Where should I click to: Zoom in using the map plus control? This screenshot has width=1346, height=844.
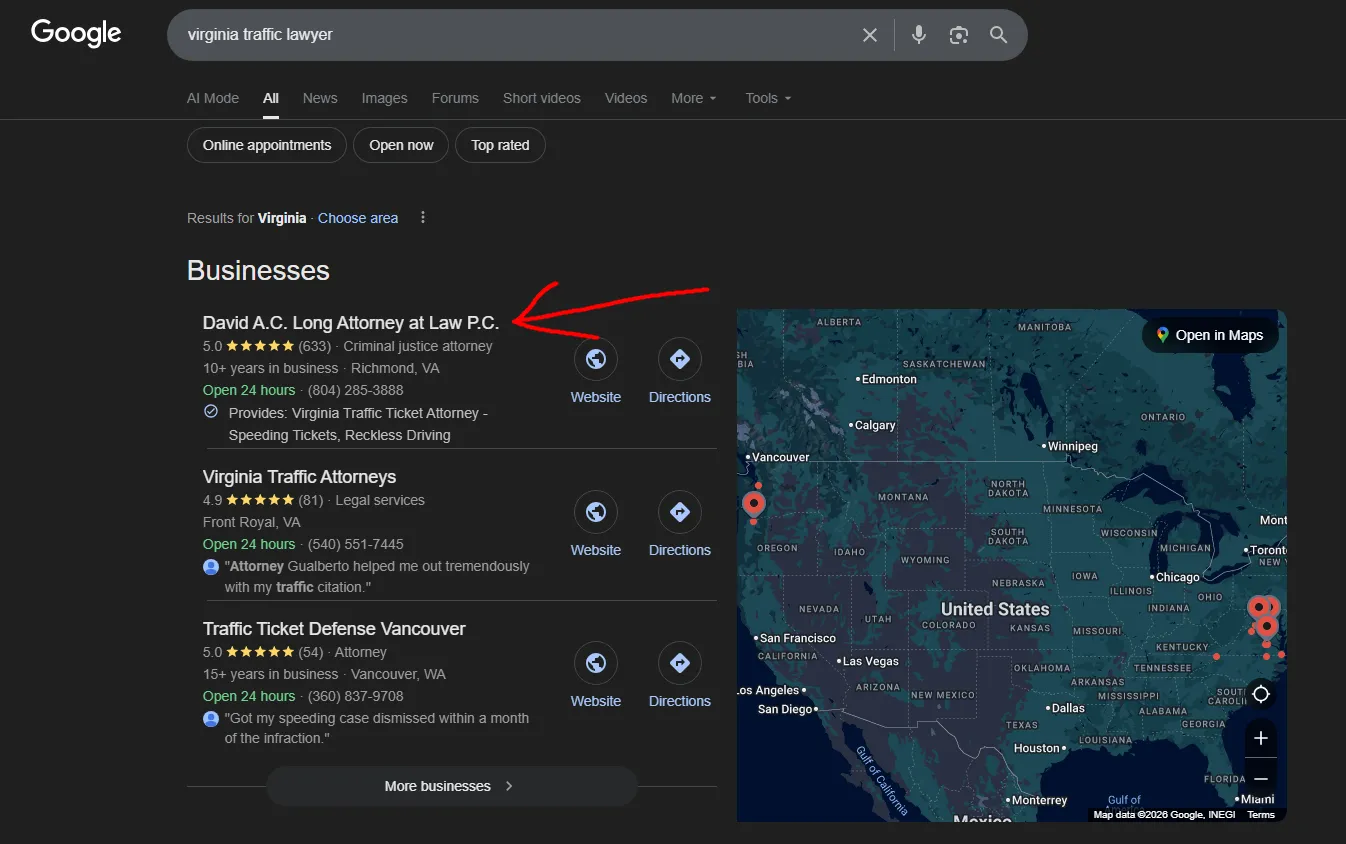1260,738
